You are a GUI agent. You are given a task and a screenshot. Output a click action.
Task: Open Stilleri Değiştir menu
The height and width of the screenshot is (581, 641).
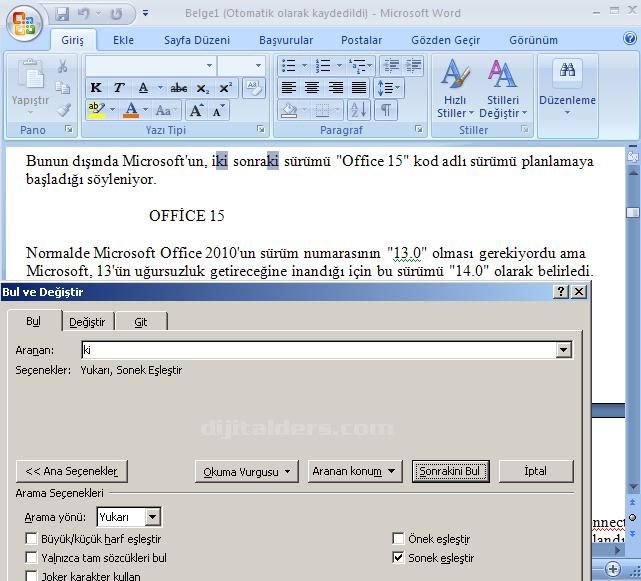coord(503,89)
